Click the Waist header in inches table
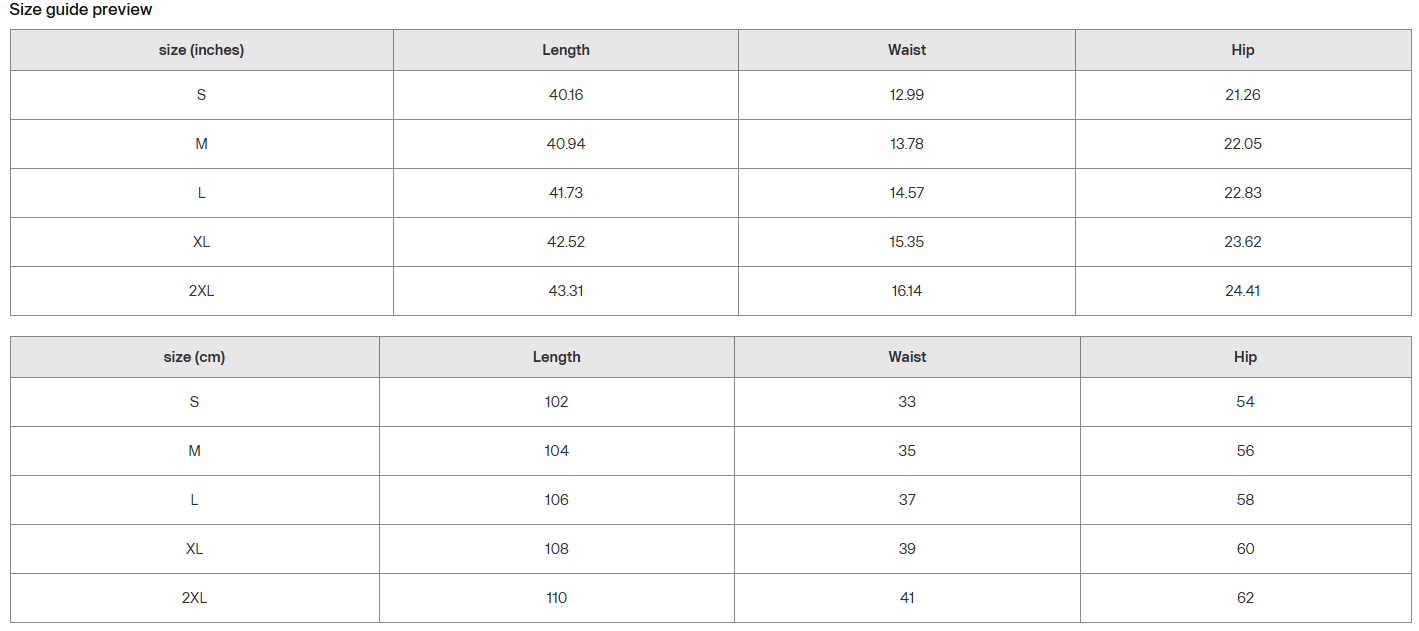1419x631 pixels. point(907,50)
